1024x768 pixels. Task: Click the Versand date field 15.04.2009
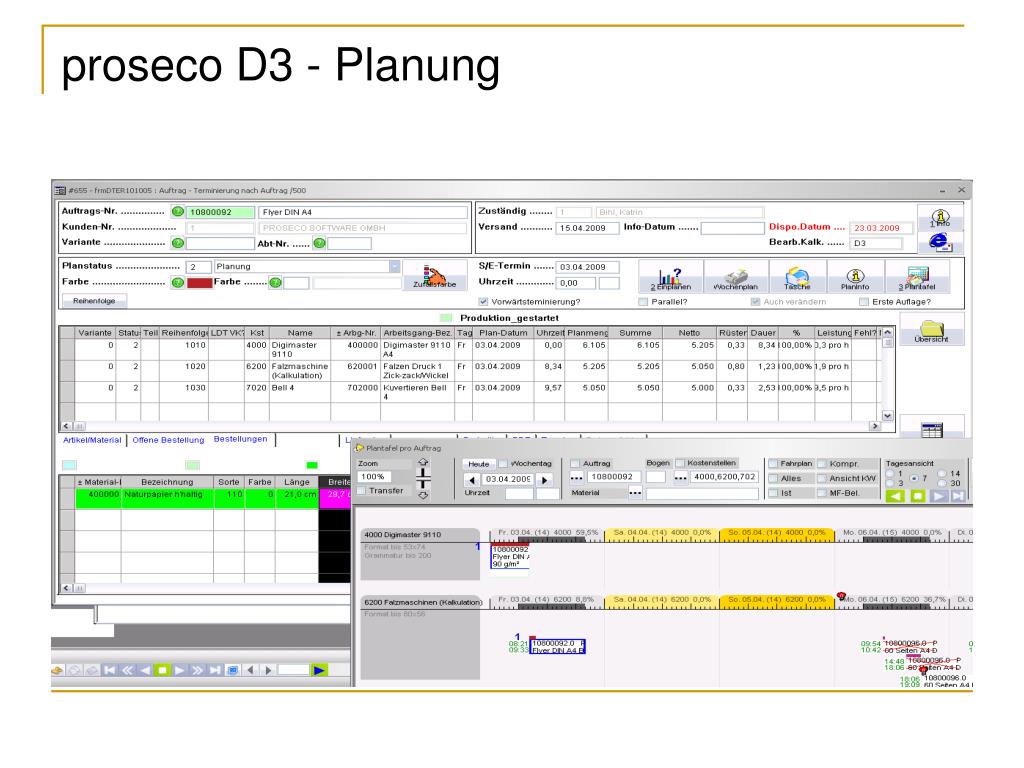pyautogui.click(x=587, y=228)
